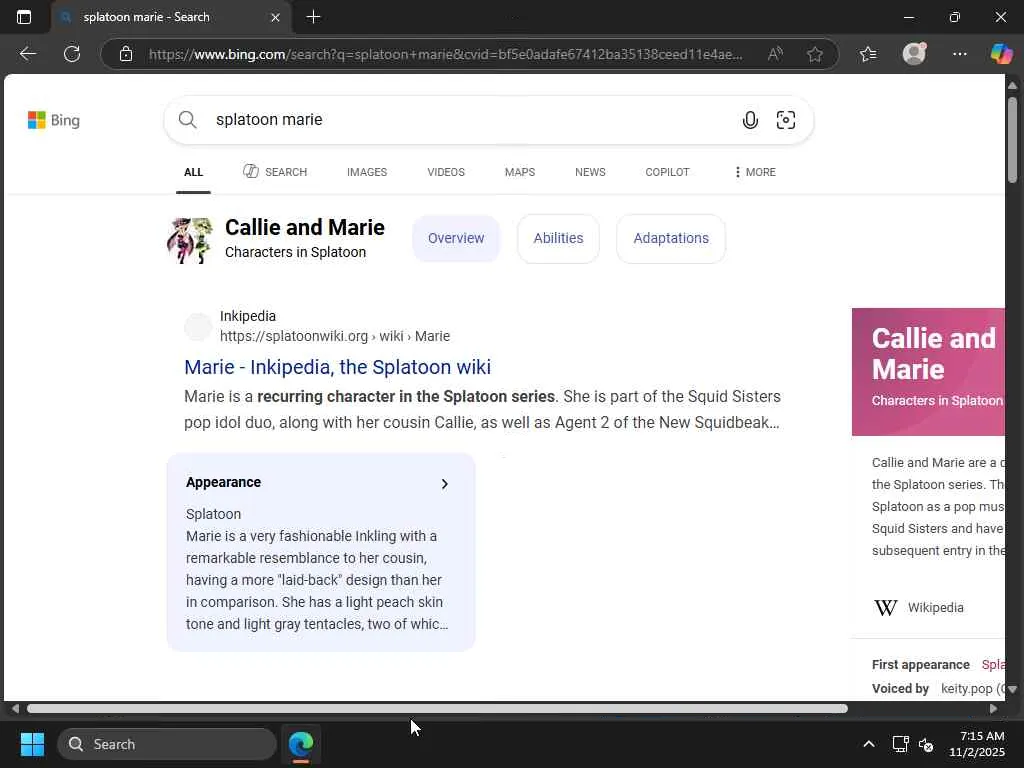Click the magnifier search icon in the search box

click(x=187, y=120)
